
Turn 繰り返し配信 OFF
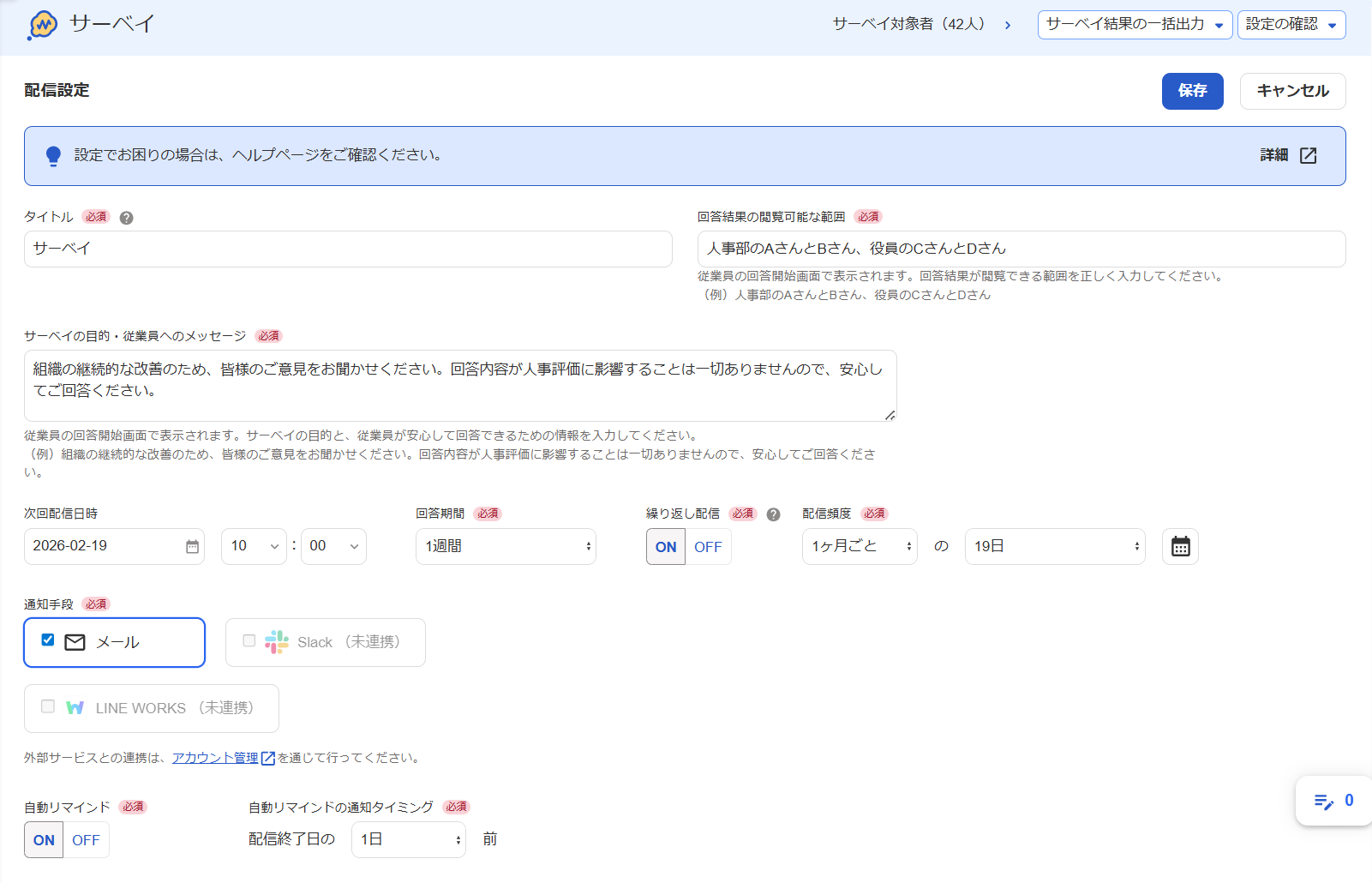[708, 547]
